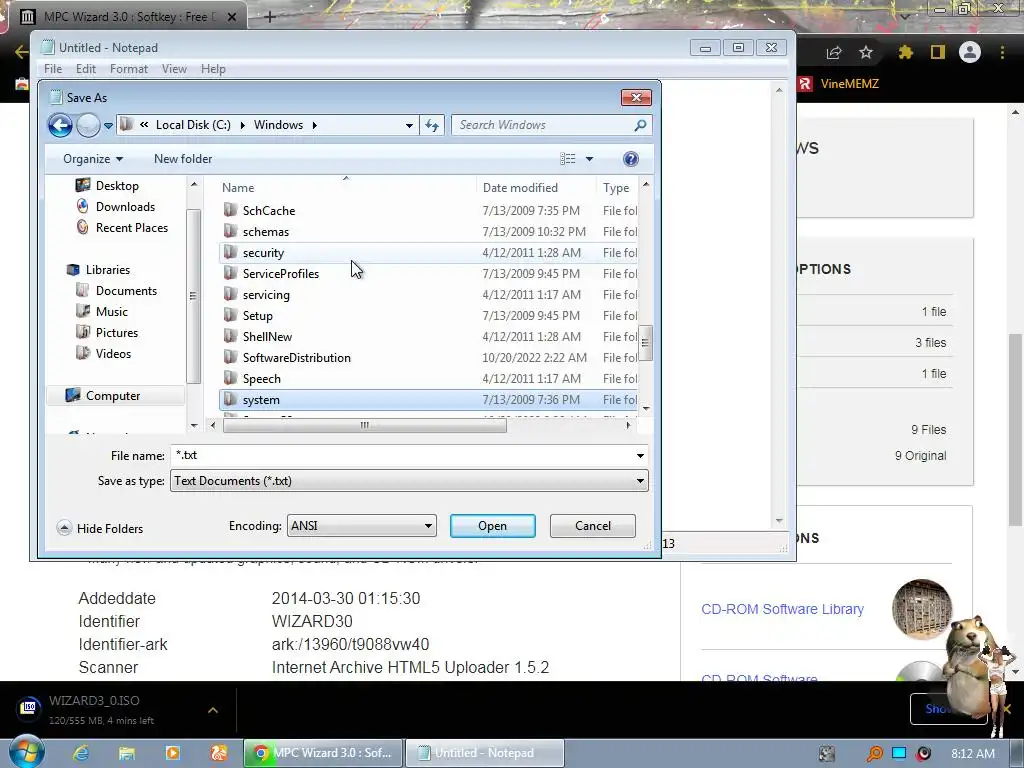The width and height of the screenshot is (1024, 768).
Task: Click the Cancel button
Action: click(593, 526)
